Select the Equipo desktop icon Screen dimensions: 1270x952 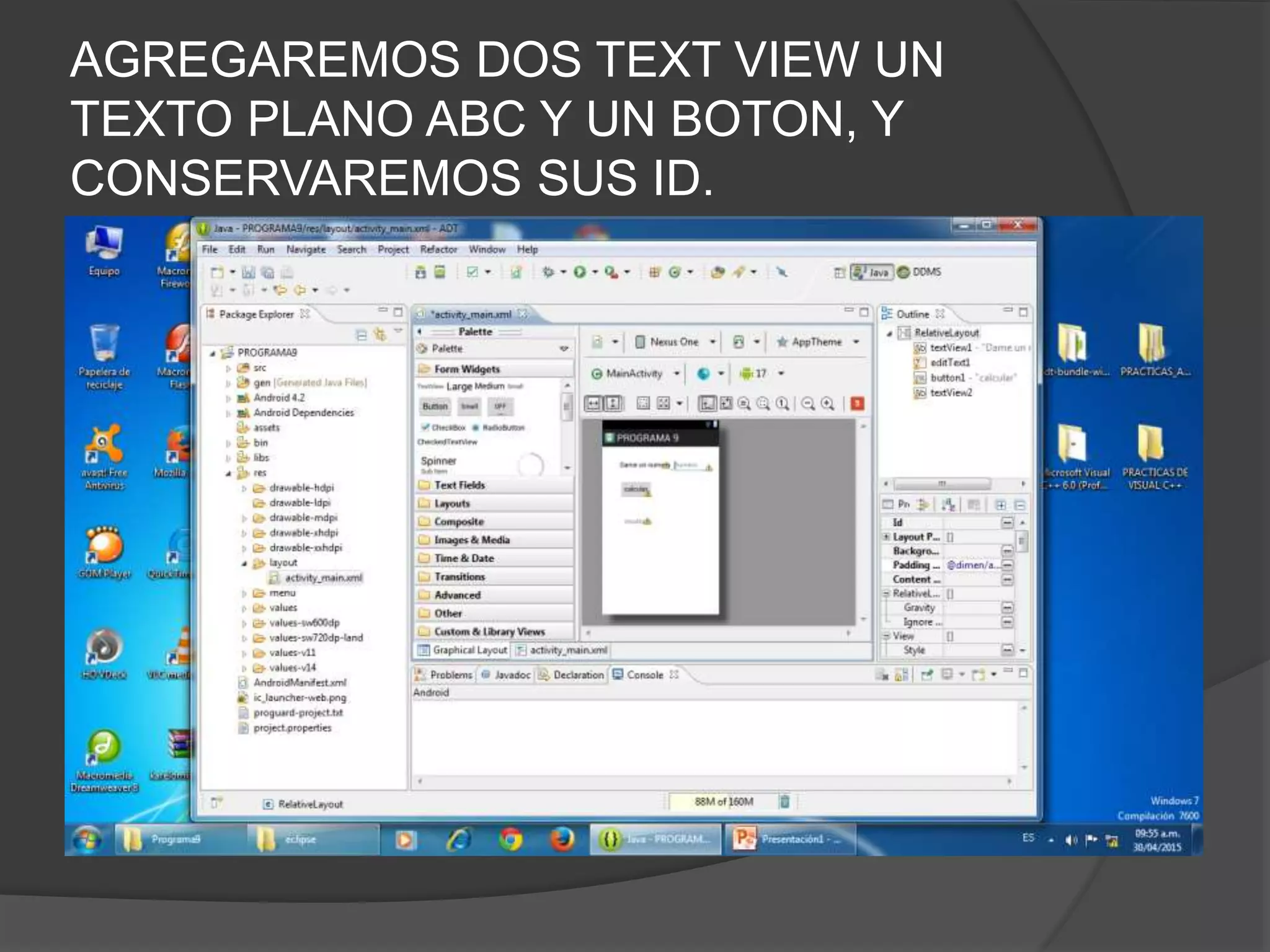point(104,251)
